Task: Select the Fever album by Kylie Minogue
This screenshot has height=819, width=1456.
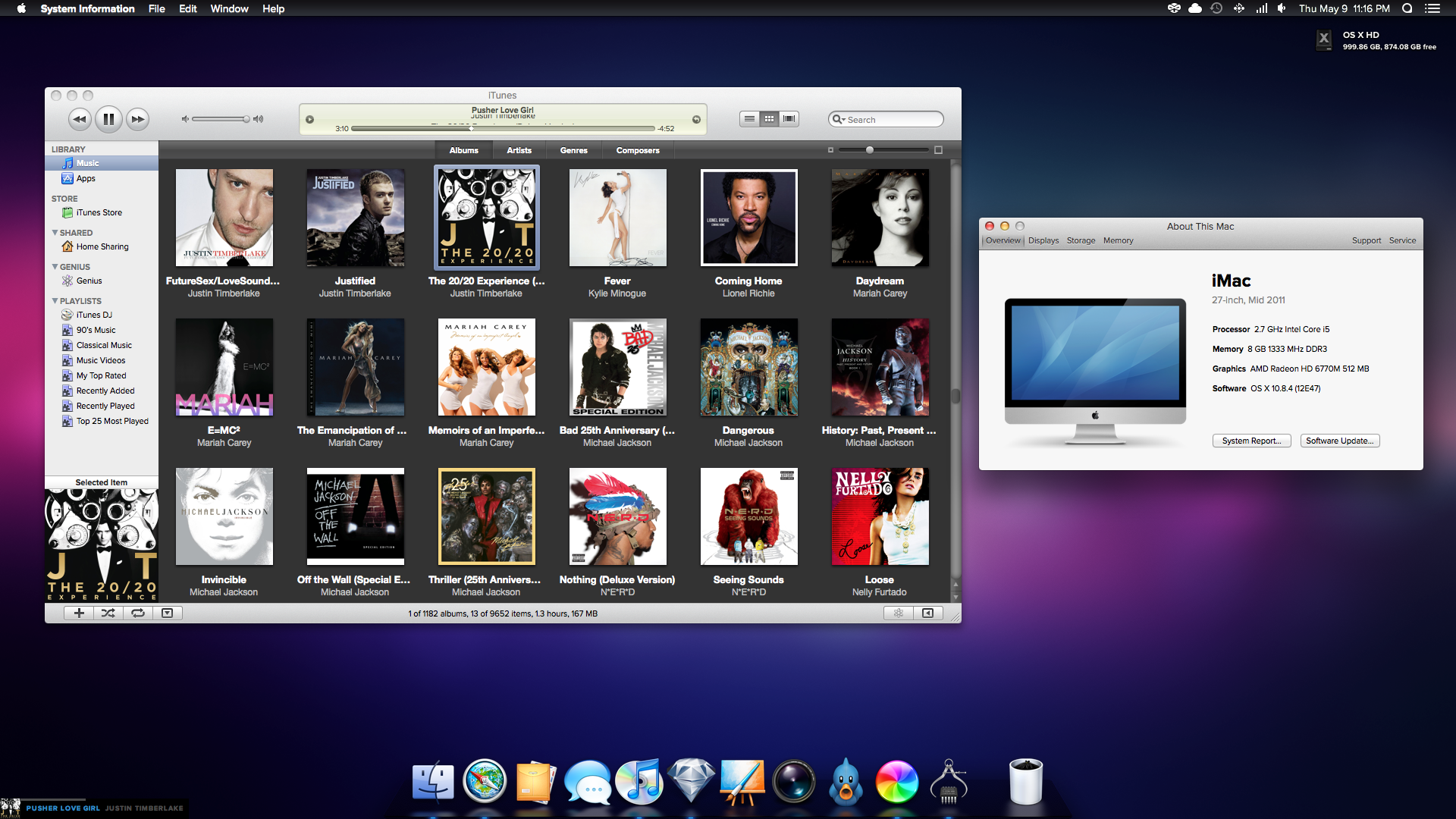Action: click(x=617, y=218)
